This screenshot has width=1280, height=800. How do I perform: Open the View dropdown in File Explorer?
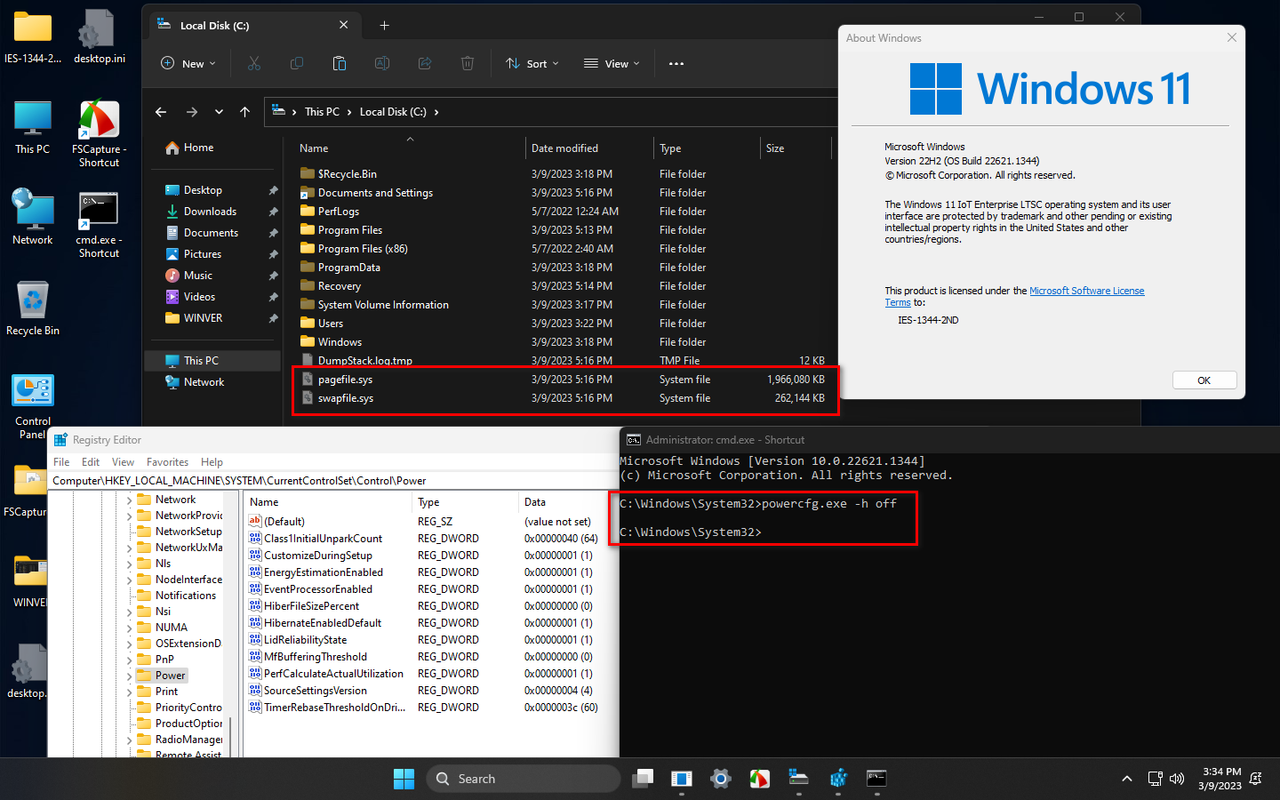[x=612, y=63]
